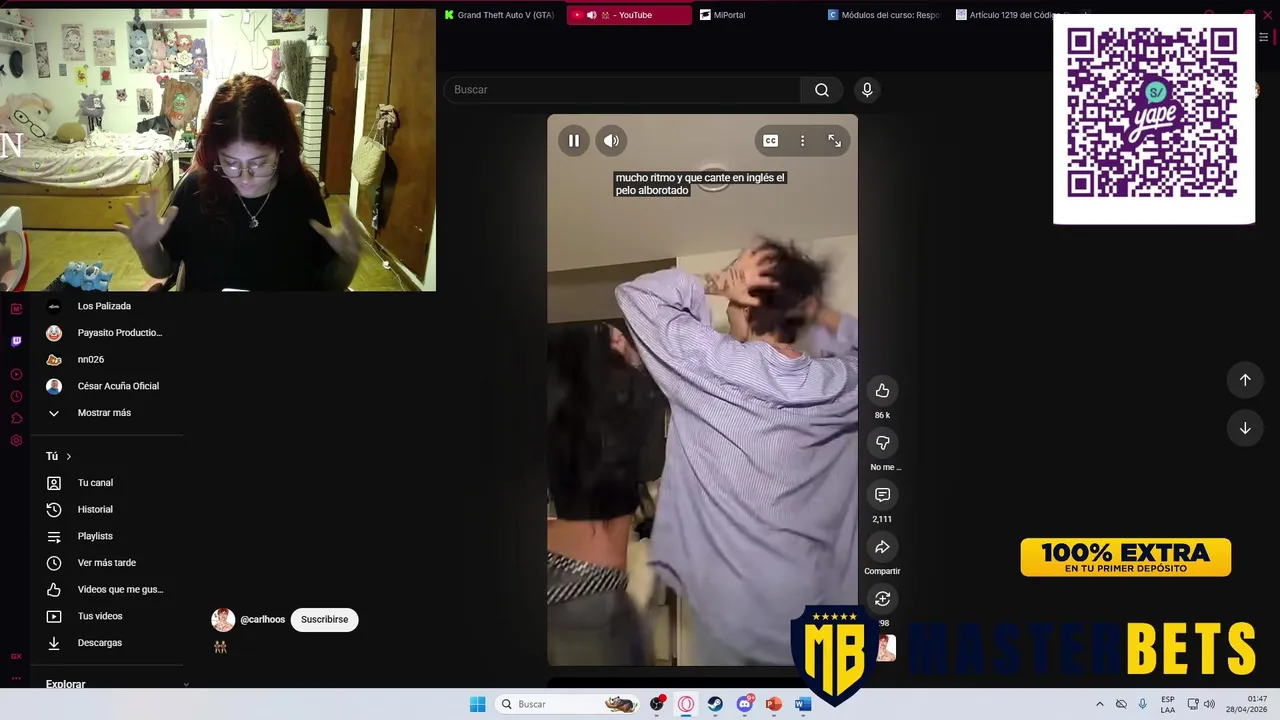Image resolution: width=1280 pixels, height=720 pixels.
Task: Like the Short with thumbs up
Action: coord(882,391)
